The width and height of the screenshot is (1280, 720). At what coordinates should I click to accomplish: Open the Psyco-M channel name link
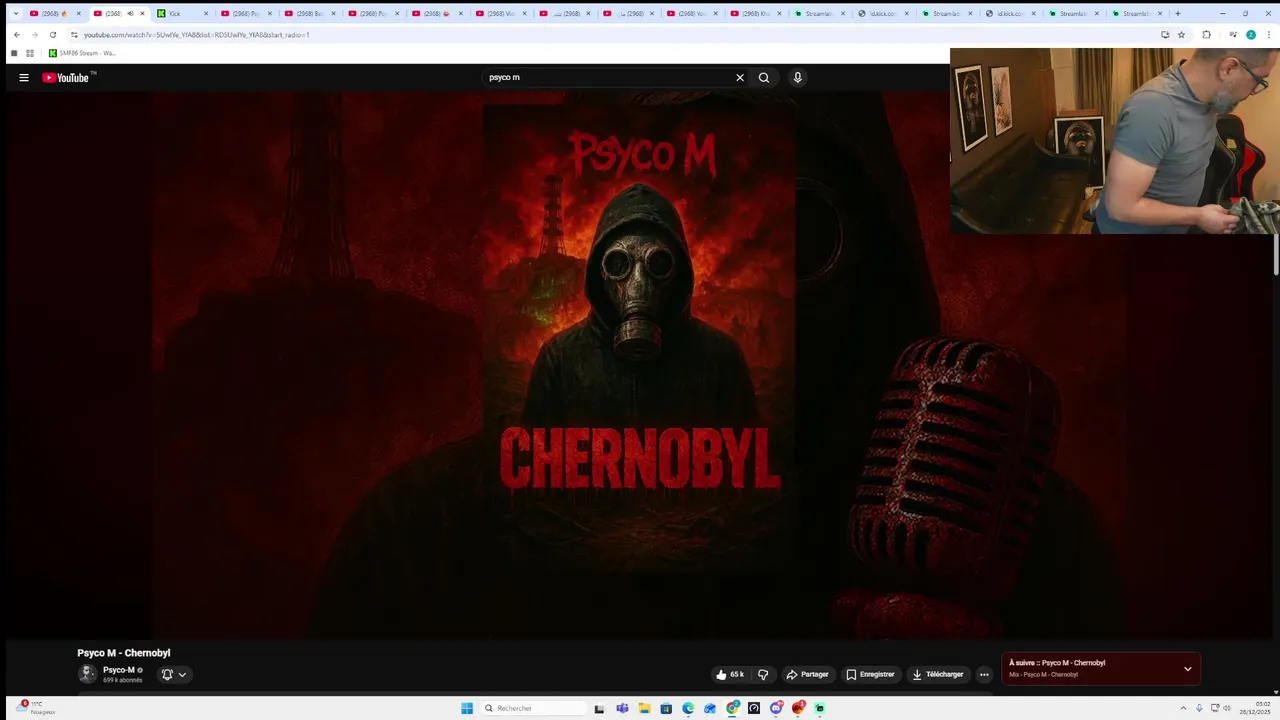coord(119,670)
